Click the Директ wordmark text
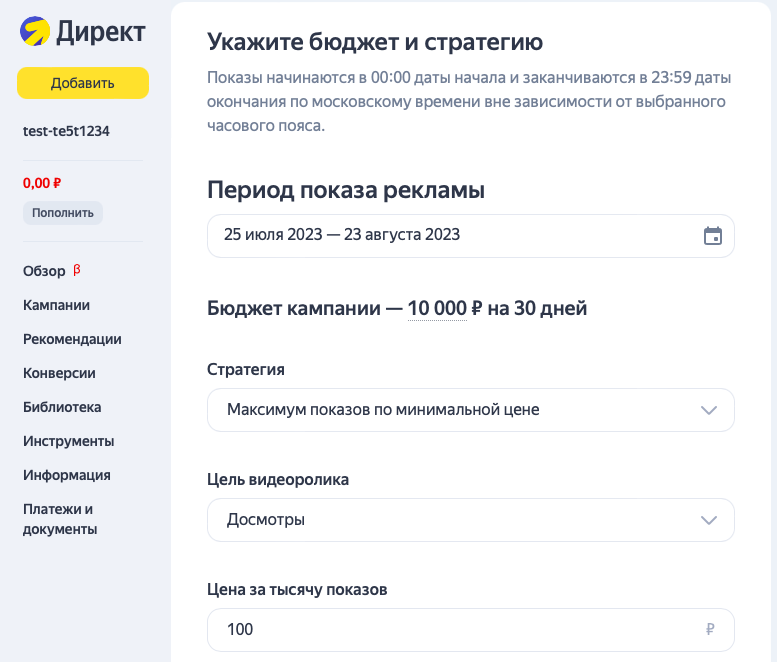 (101, 32)
